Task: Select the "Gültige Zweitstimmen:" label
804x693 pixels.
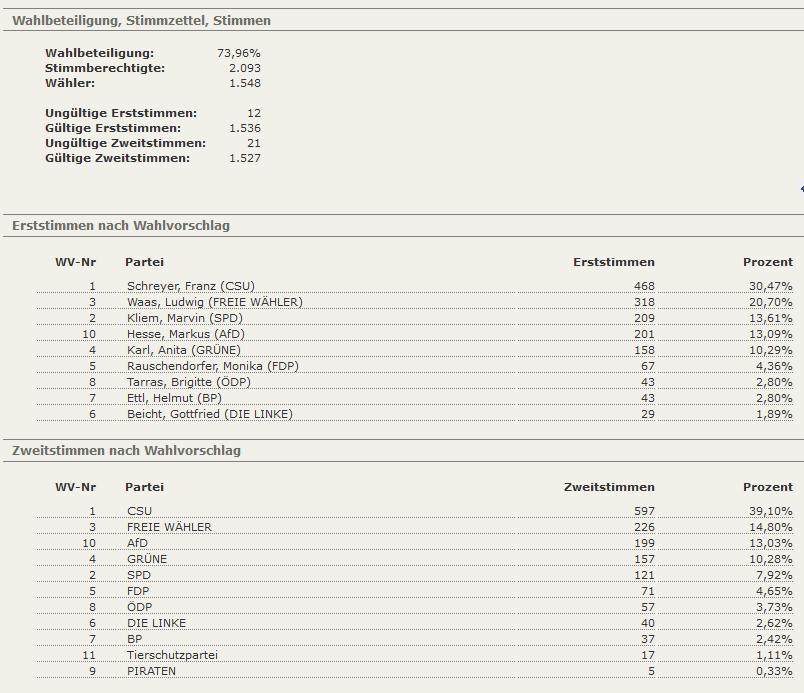Action: 117,158
